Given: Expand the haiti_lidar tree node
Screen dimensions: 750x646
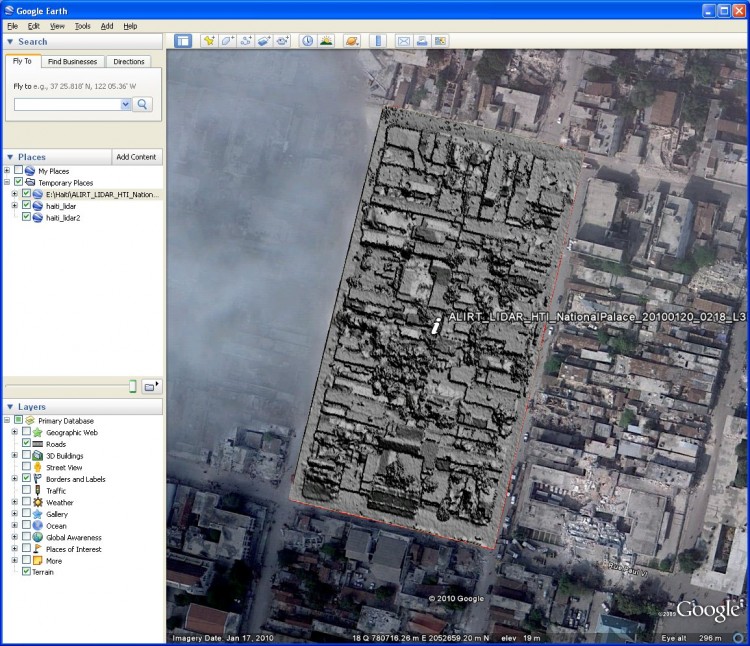Looking at the screenshot, I should click(x=15, y=206).
